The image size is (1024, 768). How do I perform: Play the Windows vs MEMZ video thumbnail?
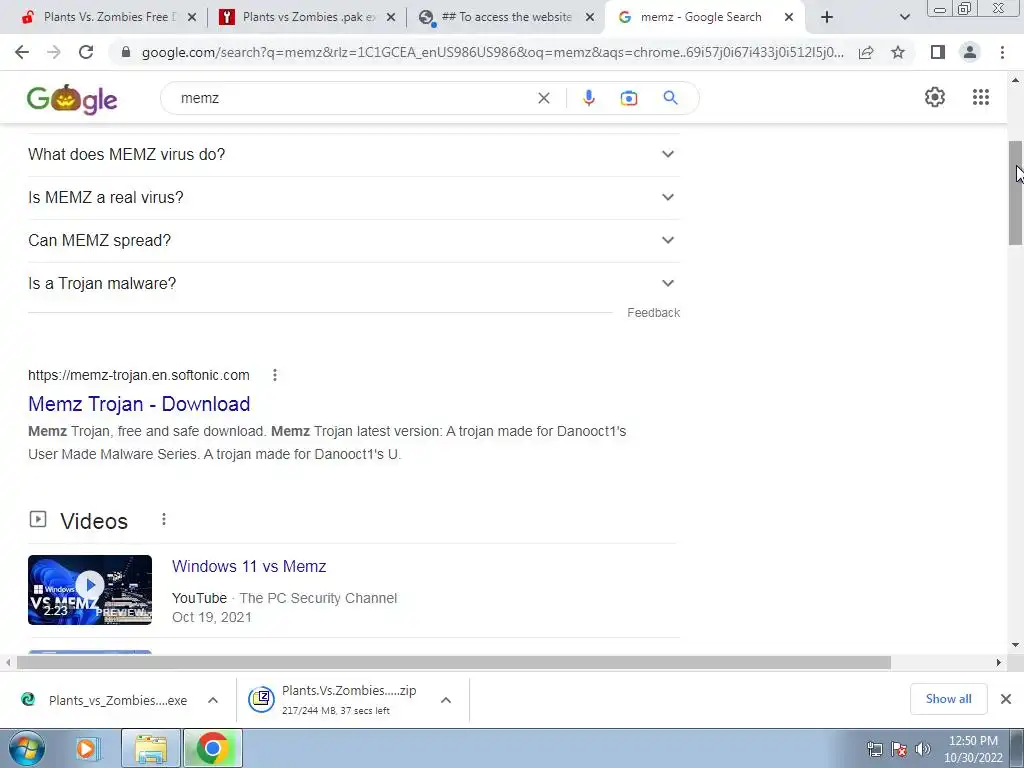[x=90, y=590]
